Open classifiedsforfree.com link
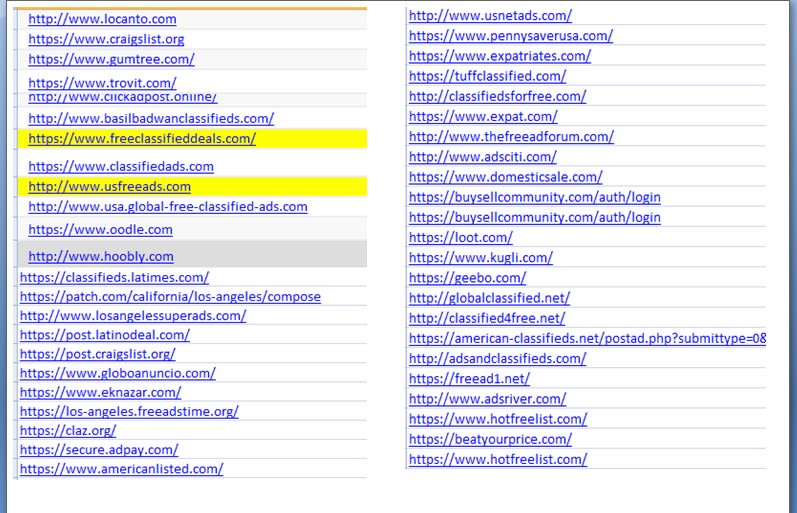The image size is (797, 513). (x=497, y=97)
